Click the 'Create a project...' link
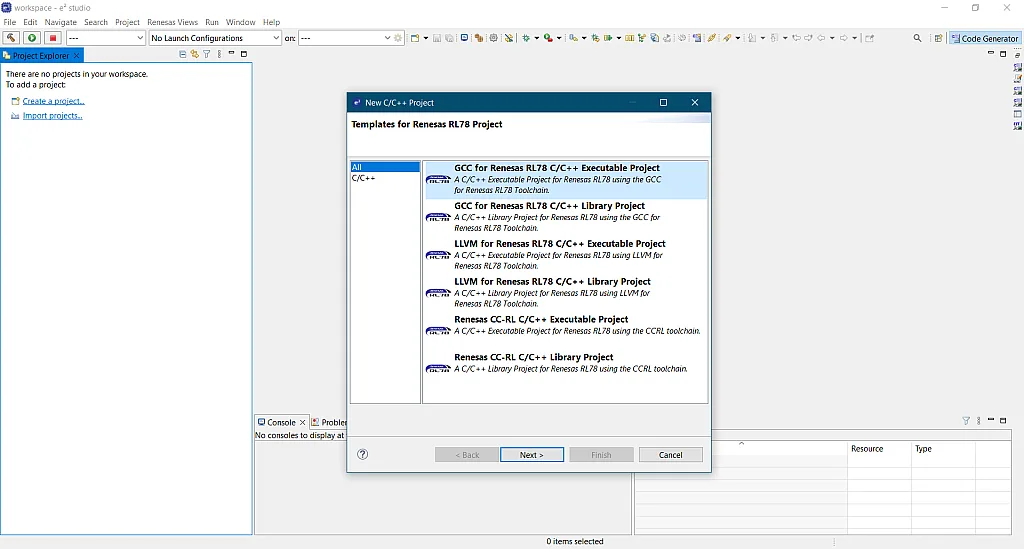Image resolution: width=1024 pixels, height=549 pixels. (53, 101)
